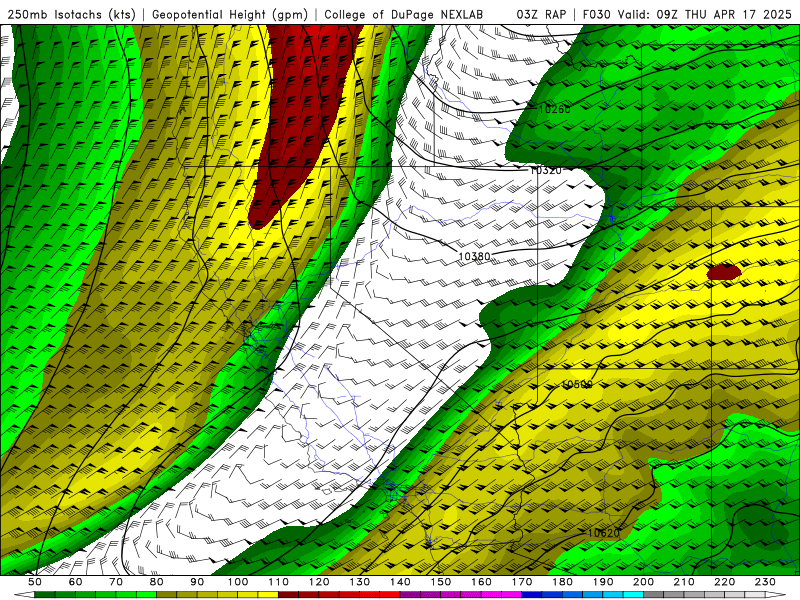Click the '03Z RAP' model run label
Image resolution: width=800 pixels, height=600 pixels.
[x=541, y=14]
